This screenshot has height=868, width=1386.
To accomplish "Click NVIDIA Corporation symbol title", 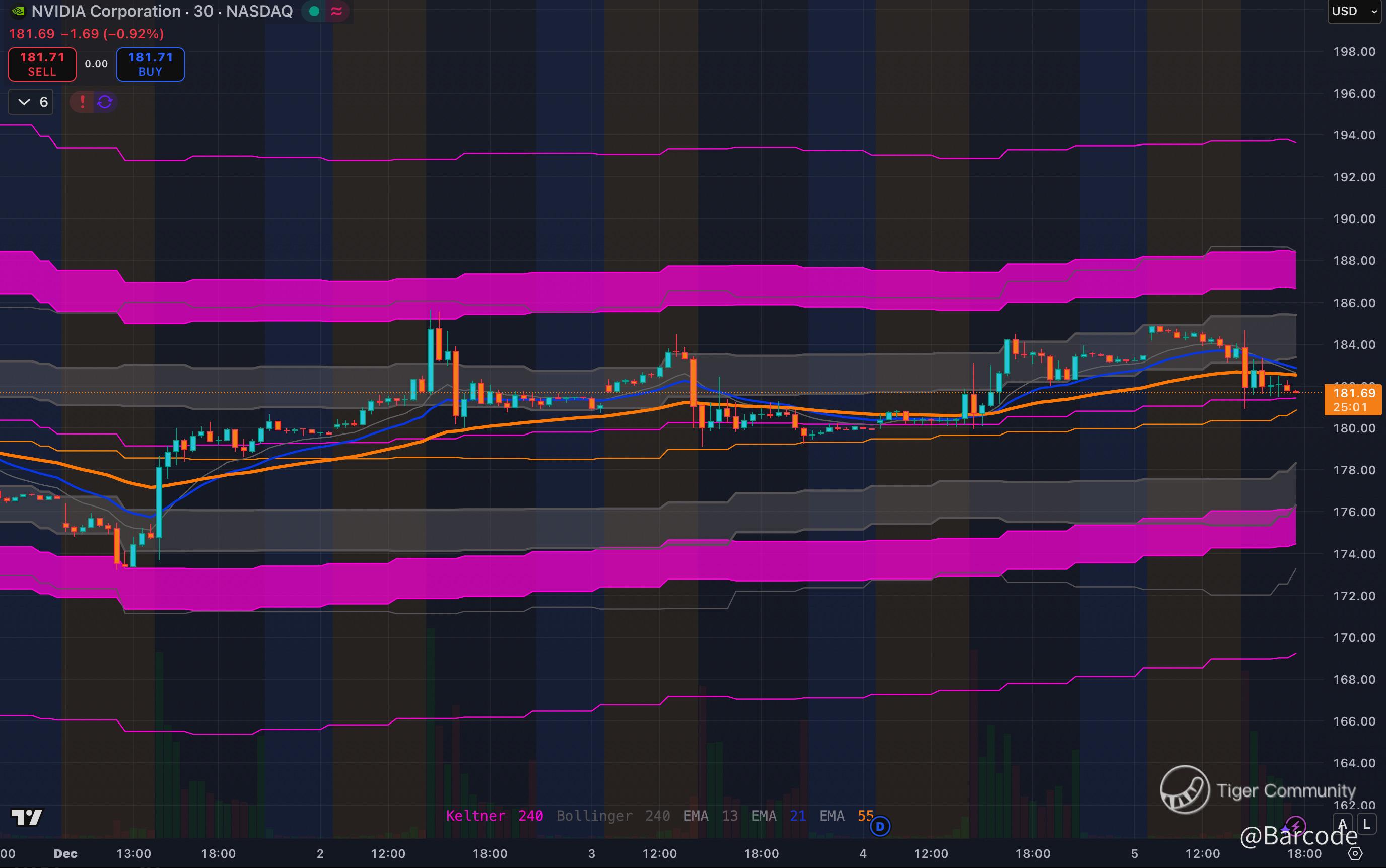I will pyautogui.click(x=106, y=11).
